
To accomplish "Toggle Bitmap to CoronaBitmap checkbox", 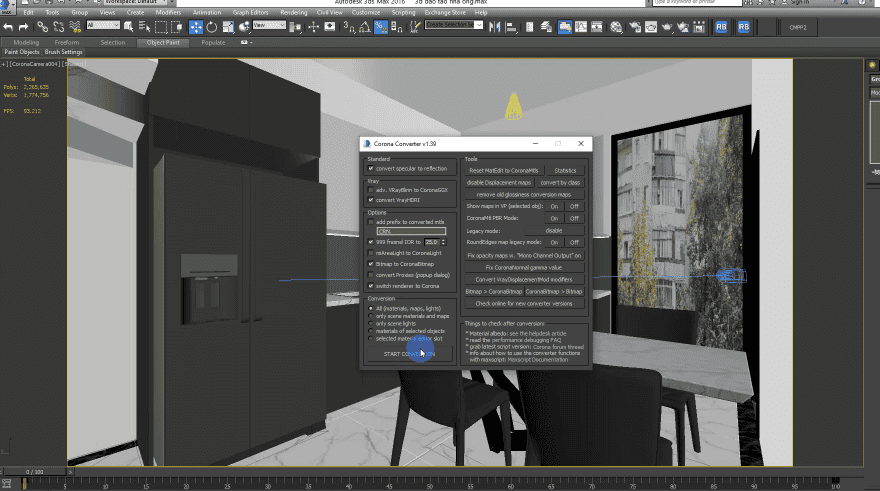I will click(370, 264).
